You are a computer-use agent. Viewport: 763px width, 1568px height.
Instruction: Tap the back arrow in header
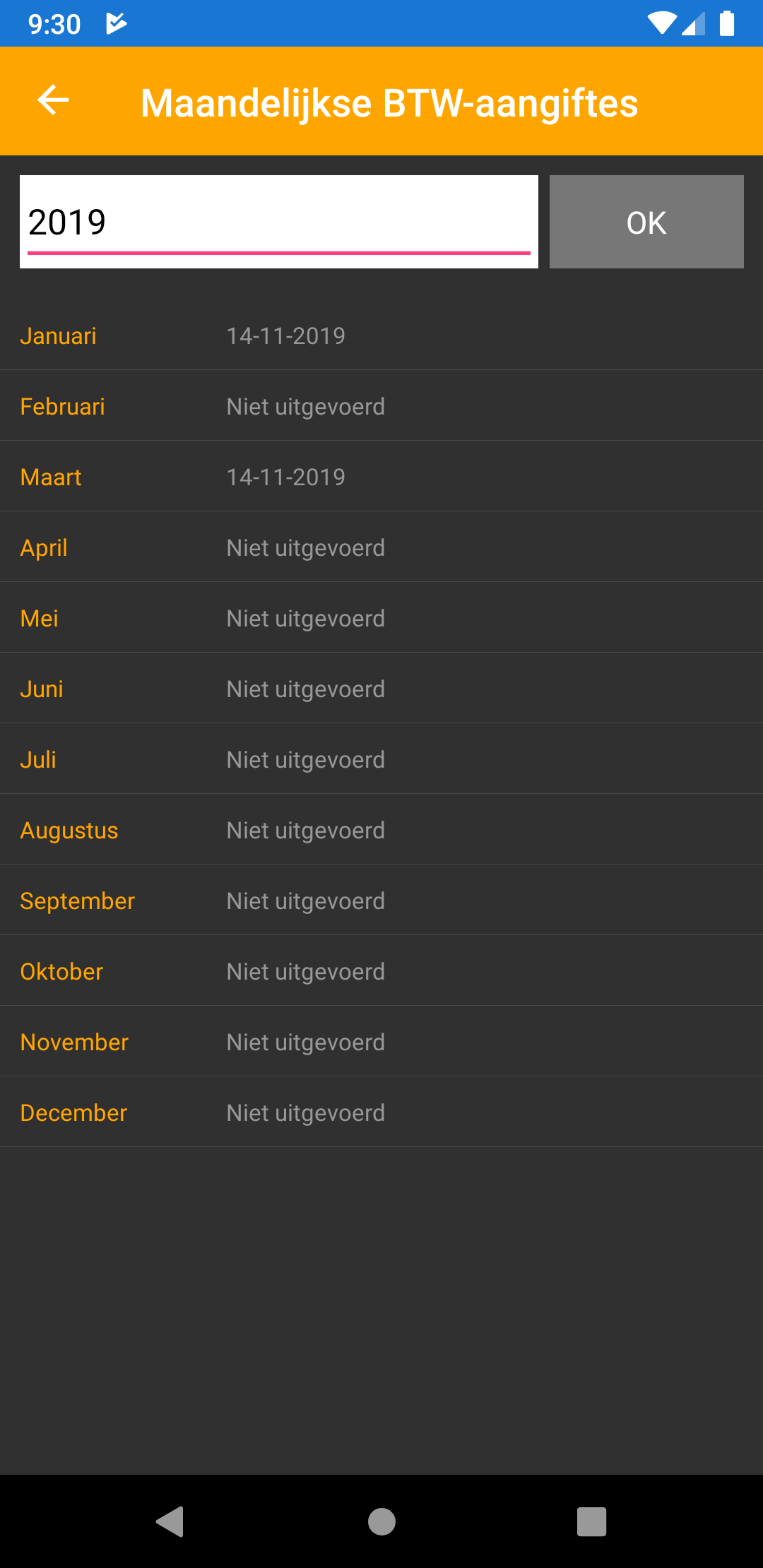[53, 100]
